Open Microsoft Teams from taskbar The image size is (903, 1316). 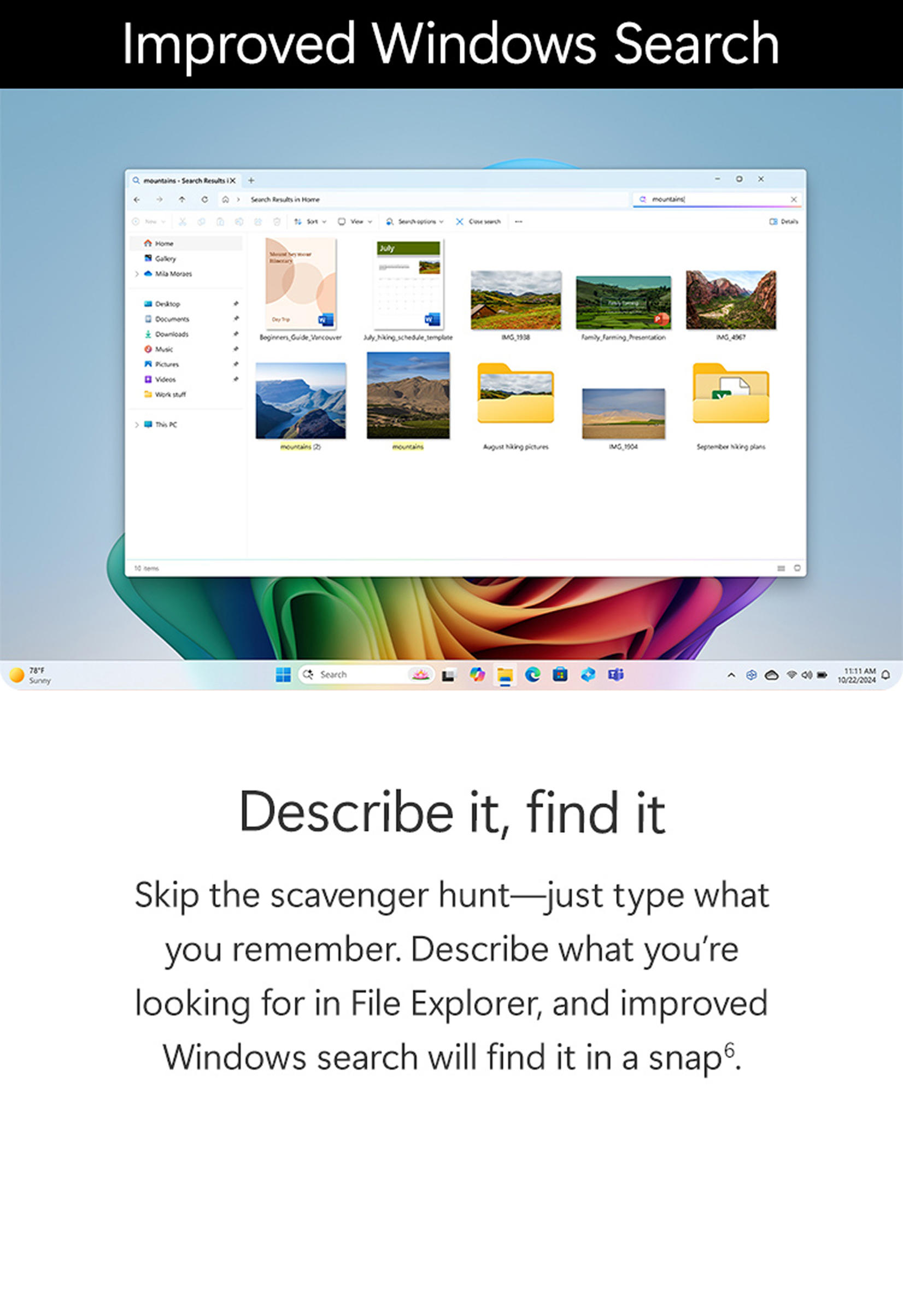click(616, 674)
